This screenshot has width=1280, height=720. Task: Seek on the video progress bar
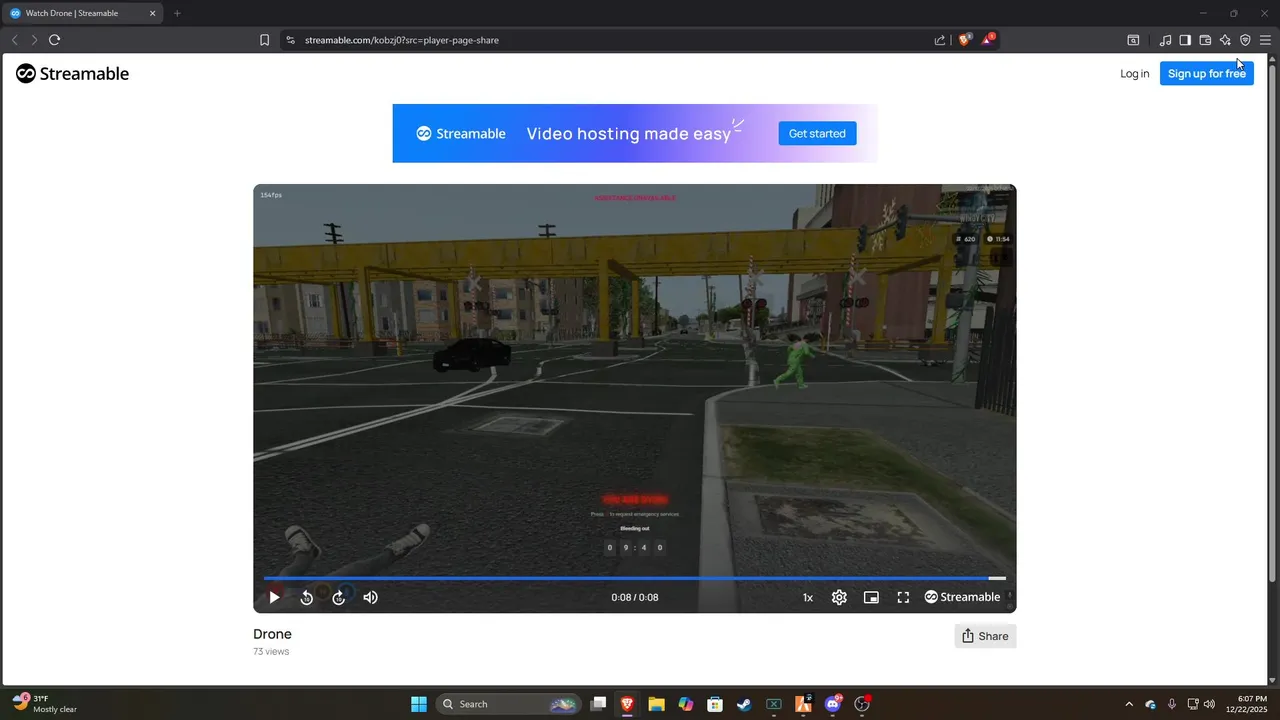(635, 578)
